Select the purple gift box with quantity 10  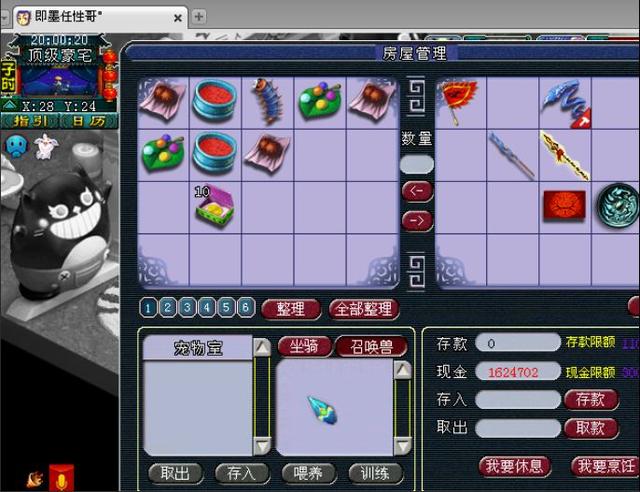point(215,206)
